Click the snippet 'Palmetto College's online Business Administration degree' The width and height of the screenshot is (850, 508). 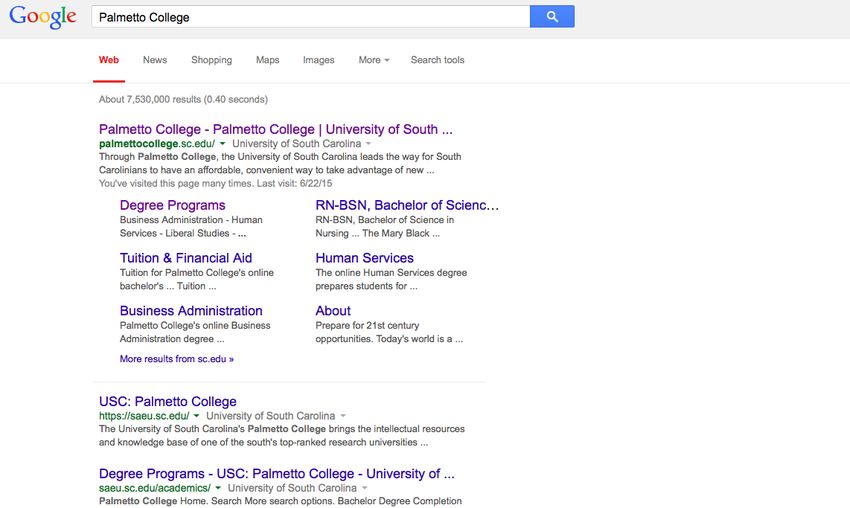coord(195,332)
